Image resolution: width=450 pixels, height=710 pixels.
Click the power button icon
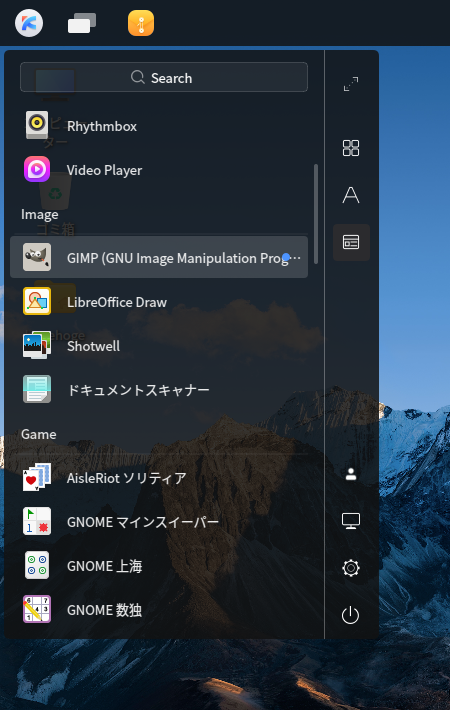[x=350, y=615]
